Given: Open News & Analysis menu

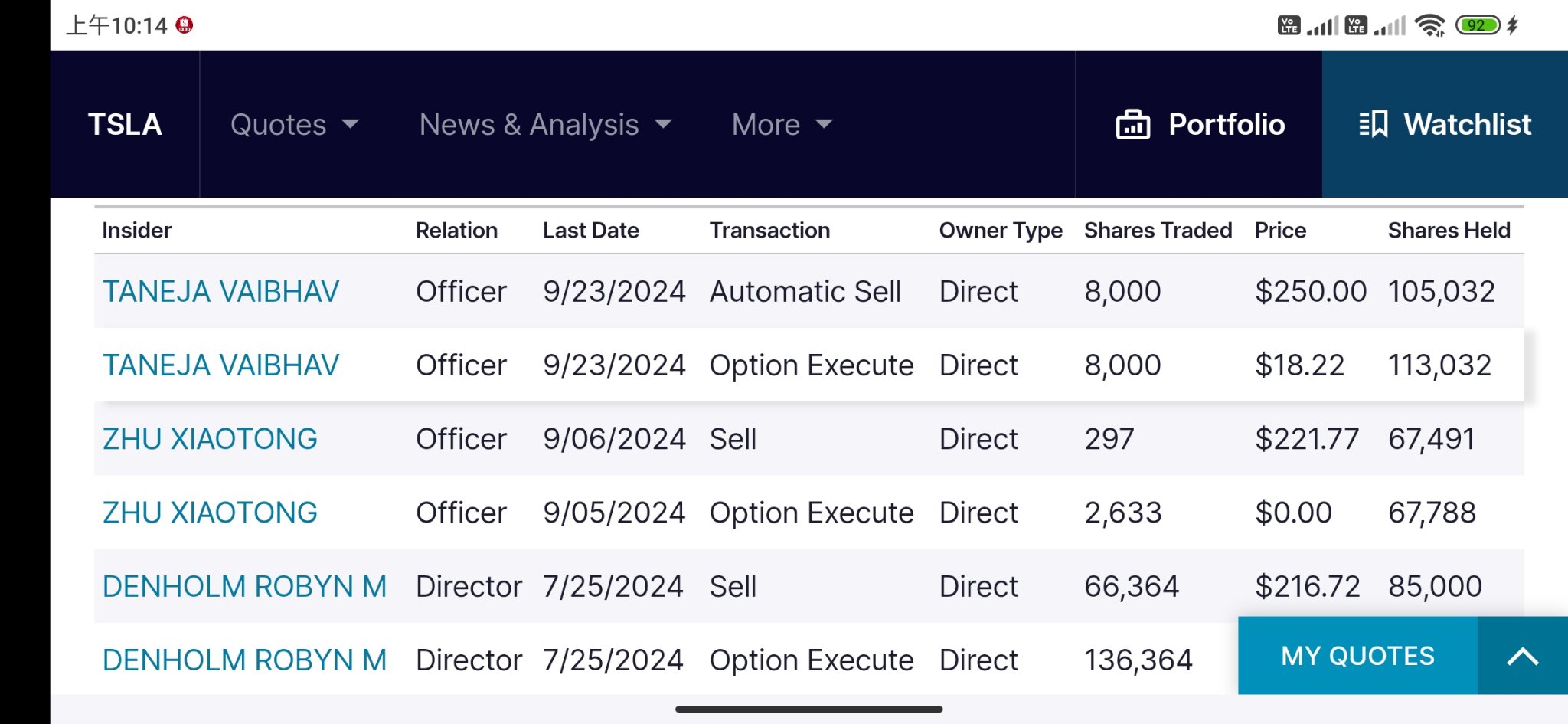Looking at the screenshot, I should point(545,124).
